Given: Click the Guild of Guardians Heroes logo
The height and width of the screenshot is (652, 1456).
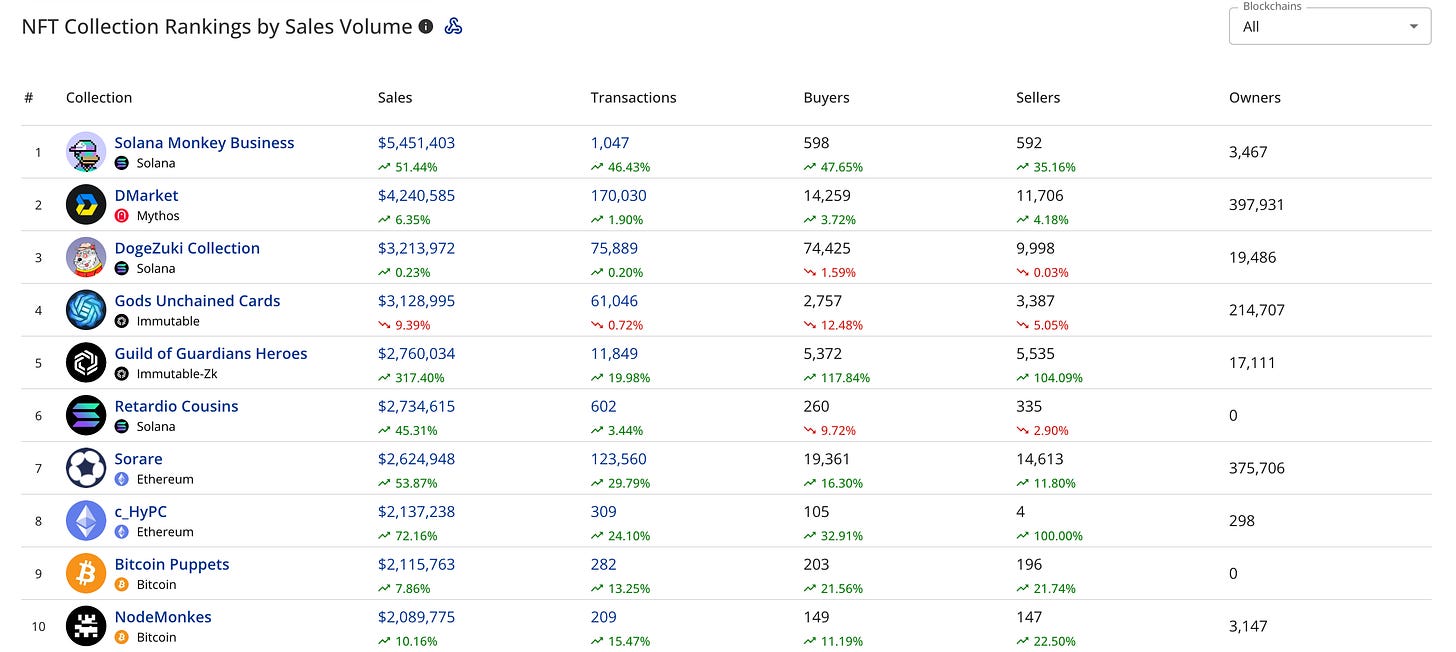Looking at the screenshot, I should (86, 363).
